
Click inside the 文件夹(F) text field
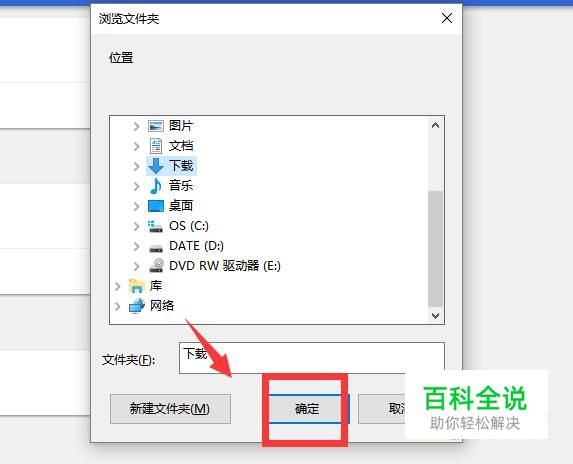tap(312, 358)
